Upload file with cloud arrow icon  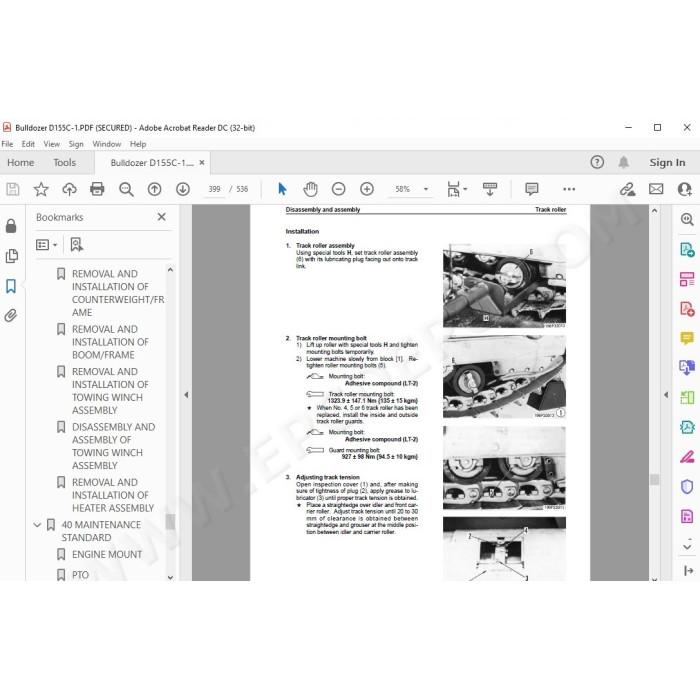(69, 189)
